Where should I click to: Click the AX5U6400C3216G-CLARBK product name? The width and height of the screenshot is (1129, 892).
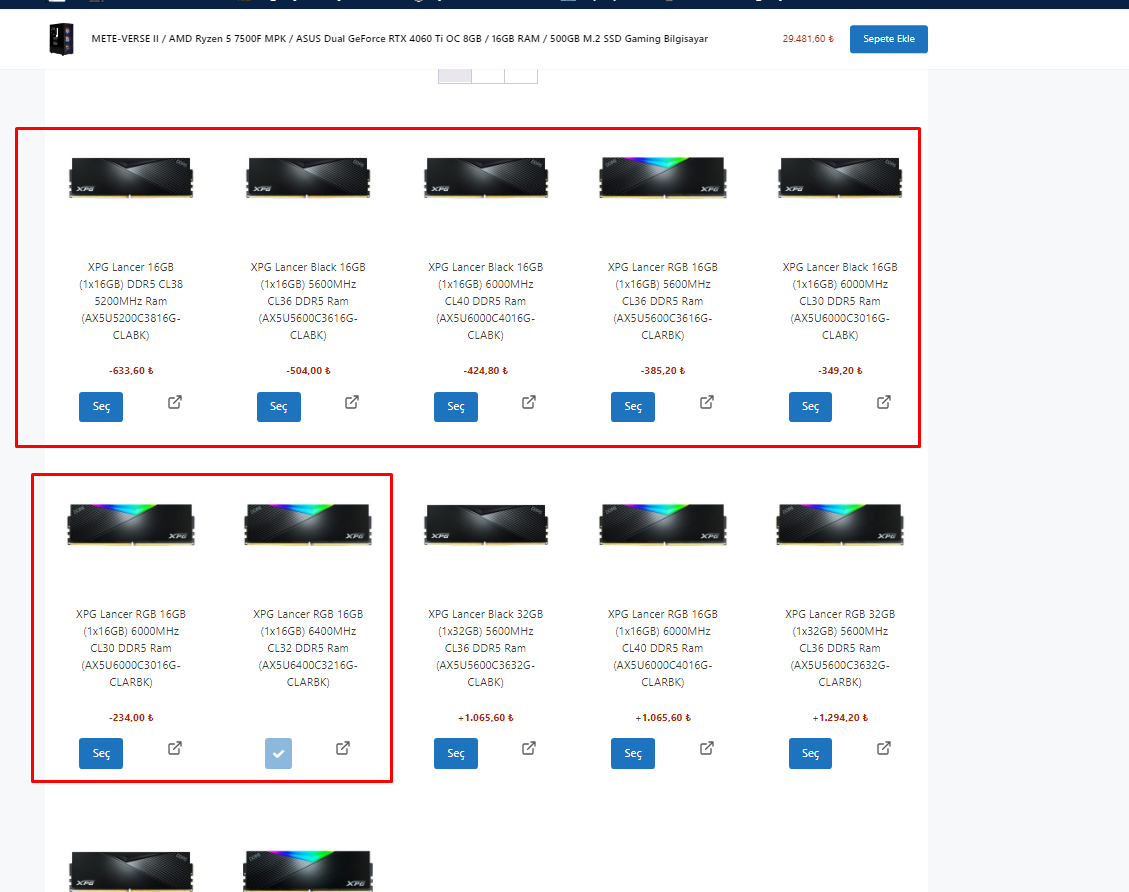point(308,648)
